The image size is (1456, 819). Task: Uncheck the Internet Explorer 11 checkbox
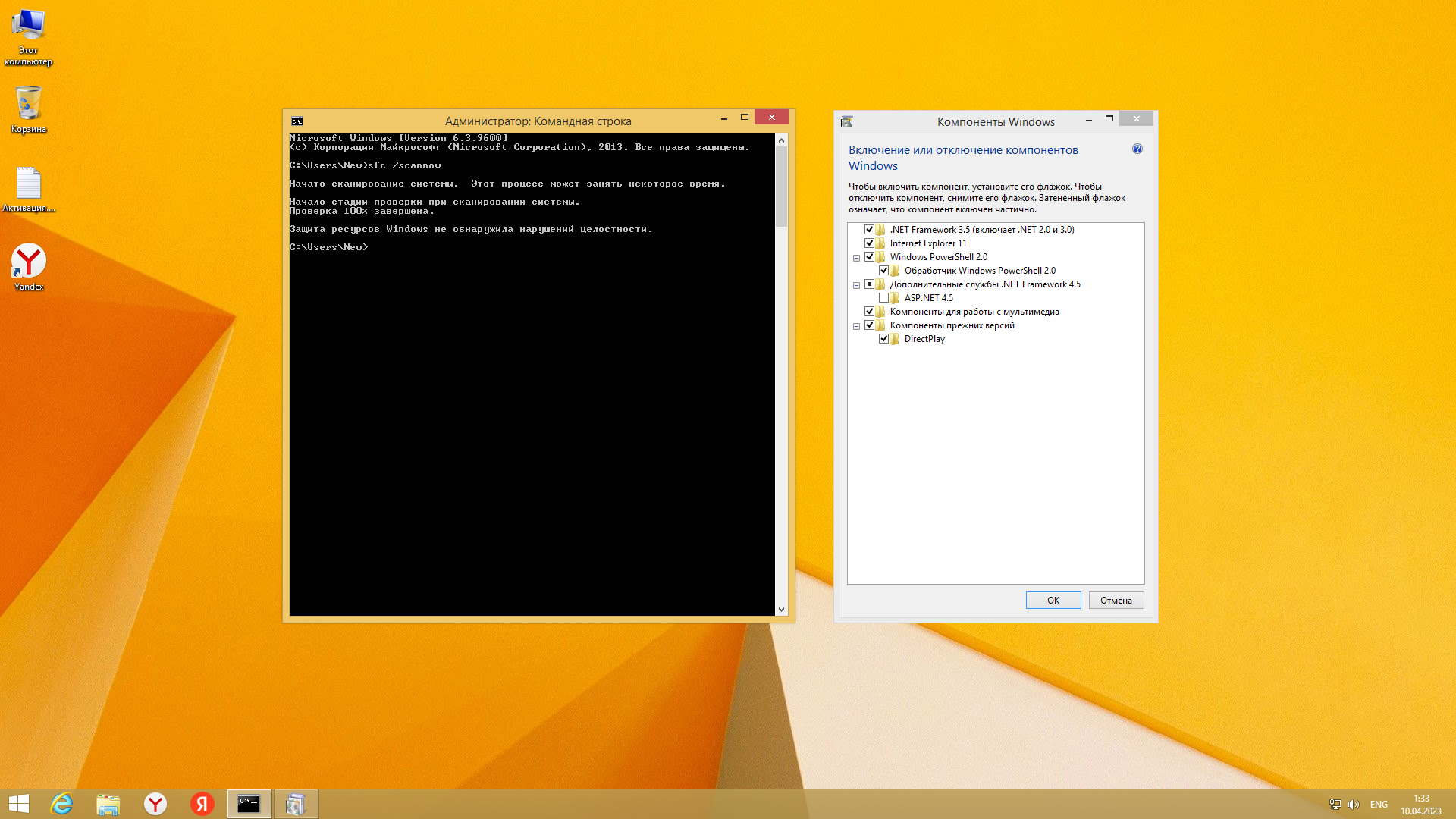pos(869,243)
